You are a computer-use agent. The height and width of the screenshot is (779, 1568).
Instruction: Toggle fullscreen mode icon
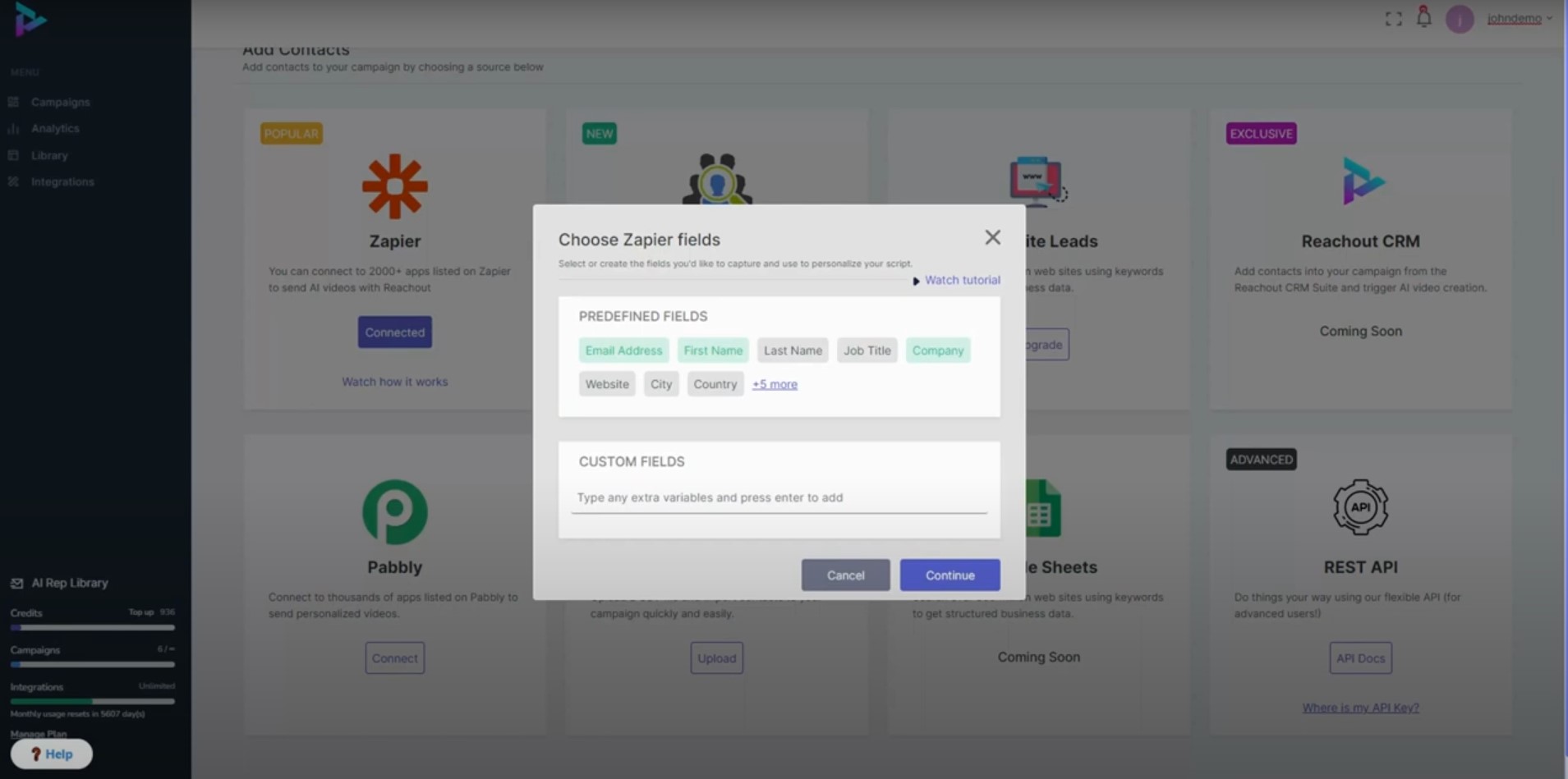tap(1393, 19)
